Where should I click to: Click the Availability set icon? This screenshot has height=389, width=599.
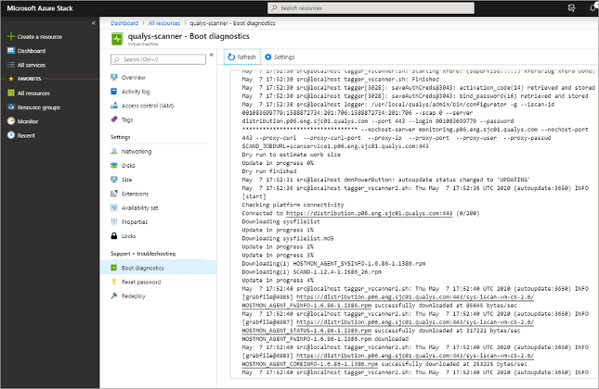point(114,207)
